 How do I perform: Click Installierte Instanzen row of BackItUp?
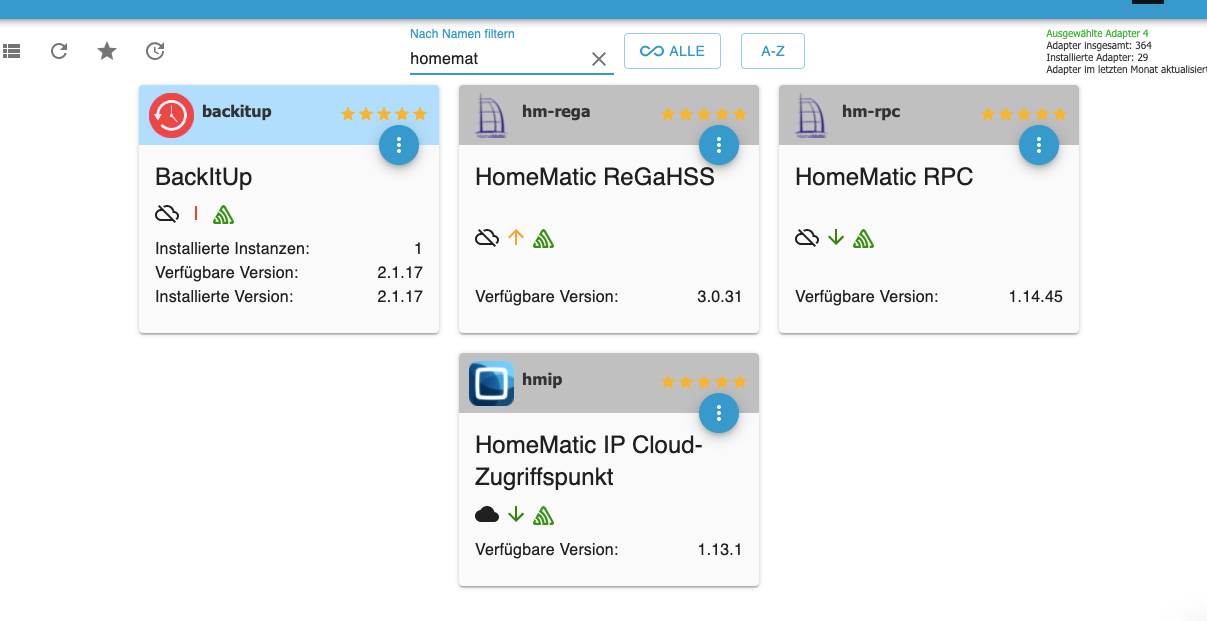pyautogui.click(x=289, y=249)
